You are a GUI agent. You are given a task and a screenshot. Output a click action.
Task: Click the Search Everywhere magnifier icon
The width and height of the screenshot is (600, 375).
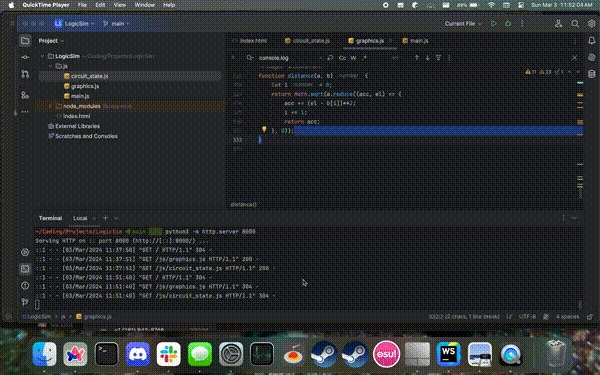tap(575, 24)
